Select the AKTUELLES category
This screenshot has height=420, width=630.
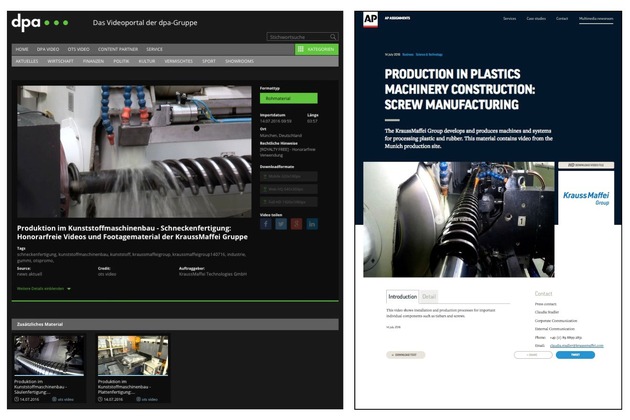27,61
